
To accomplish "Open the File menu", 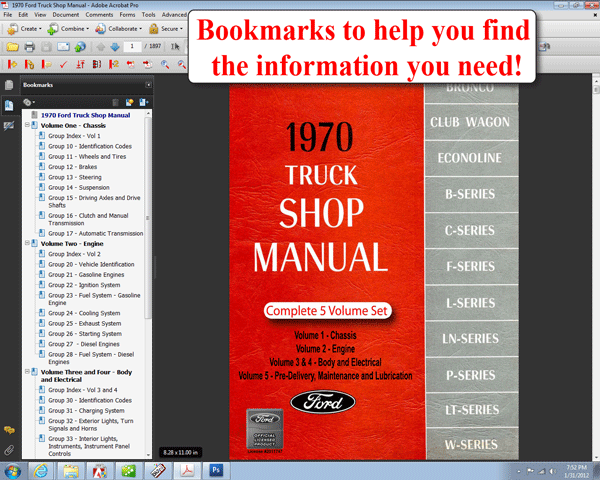I will coord(8,15).
